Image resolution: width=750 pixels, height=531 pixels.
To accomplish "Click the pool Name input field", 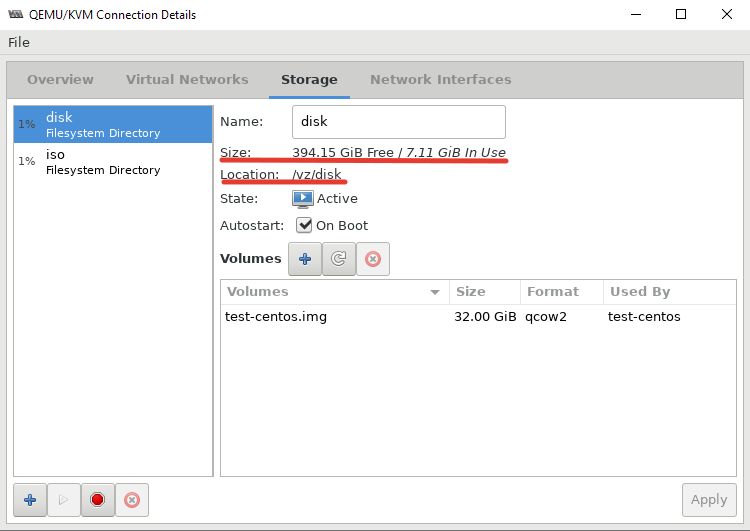I will (x=398, y=122).
